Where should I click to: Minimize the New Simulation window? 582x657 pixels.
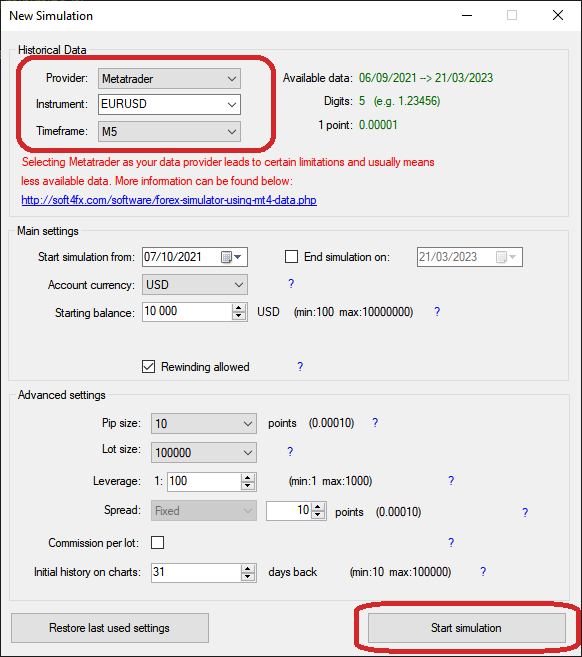(467, 16)
